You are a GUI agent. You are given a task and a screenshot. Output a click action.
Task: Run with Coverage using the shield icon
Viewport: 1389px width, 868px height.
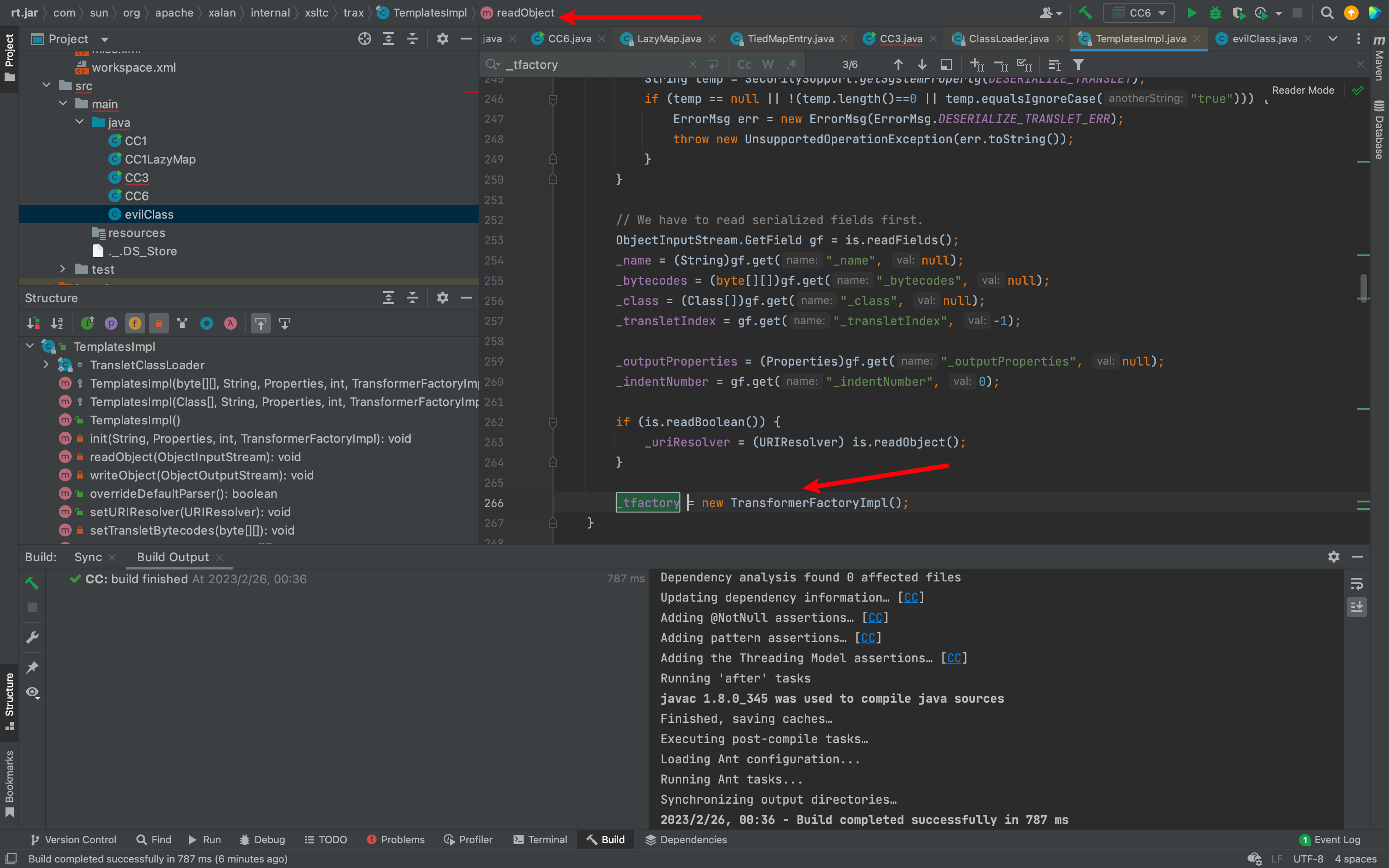[1238, 13]
